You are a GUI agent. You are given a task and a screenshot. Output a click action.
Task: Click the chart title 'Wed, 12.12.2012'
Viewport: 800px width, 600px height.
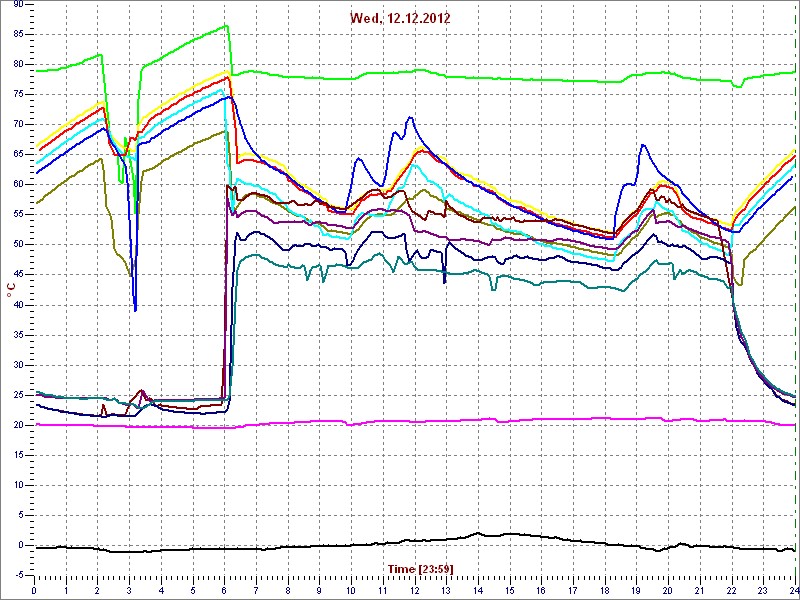click(400, 18)
